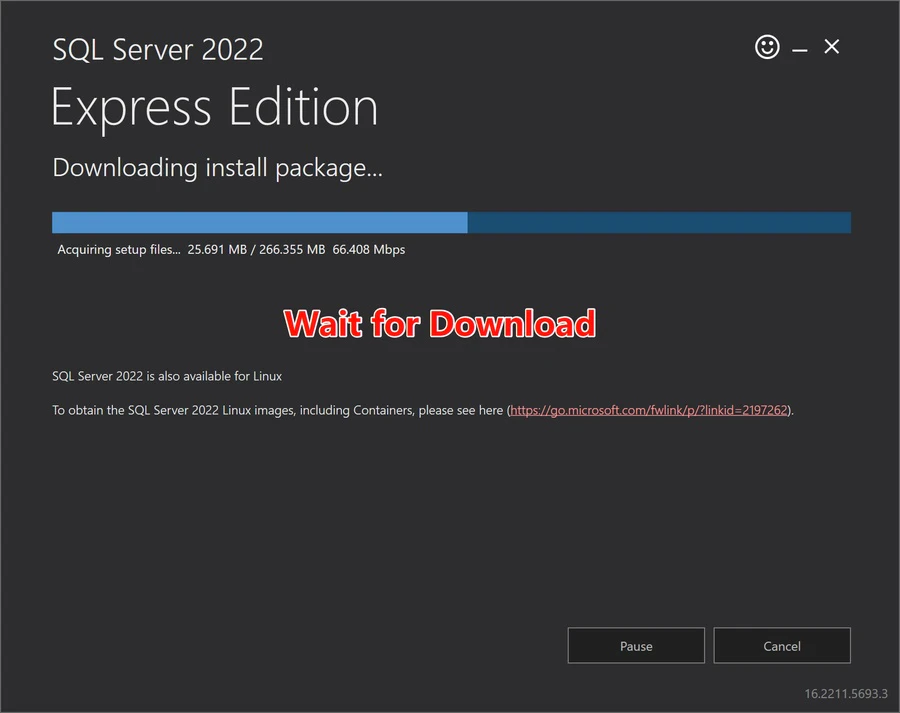The height and width of the screenshot is (713, 900).
Task: Click the '25.691 MB / 266.355 MB' text
Action: (256, 250)
